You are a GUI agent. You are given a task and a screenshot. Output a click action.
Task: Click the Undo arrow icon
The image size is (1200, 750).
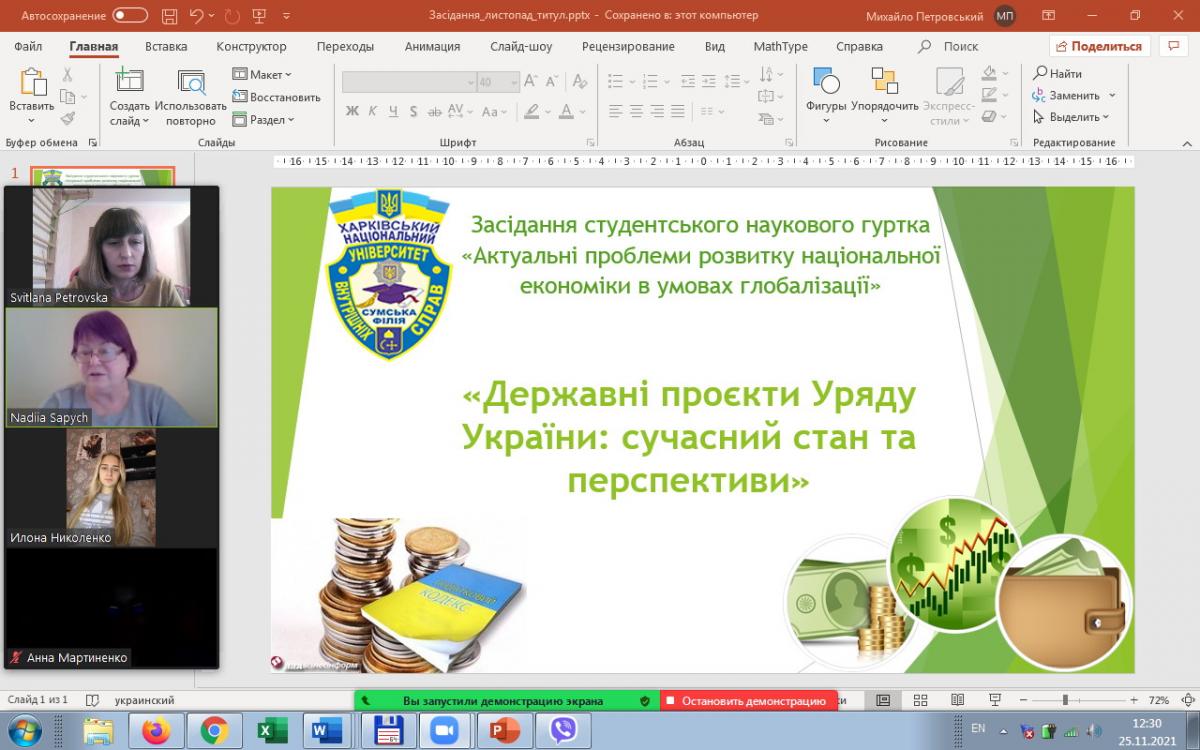(197, 16)
